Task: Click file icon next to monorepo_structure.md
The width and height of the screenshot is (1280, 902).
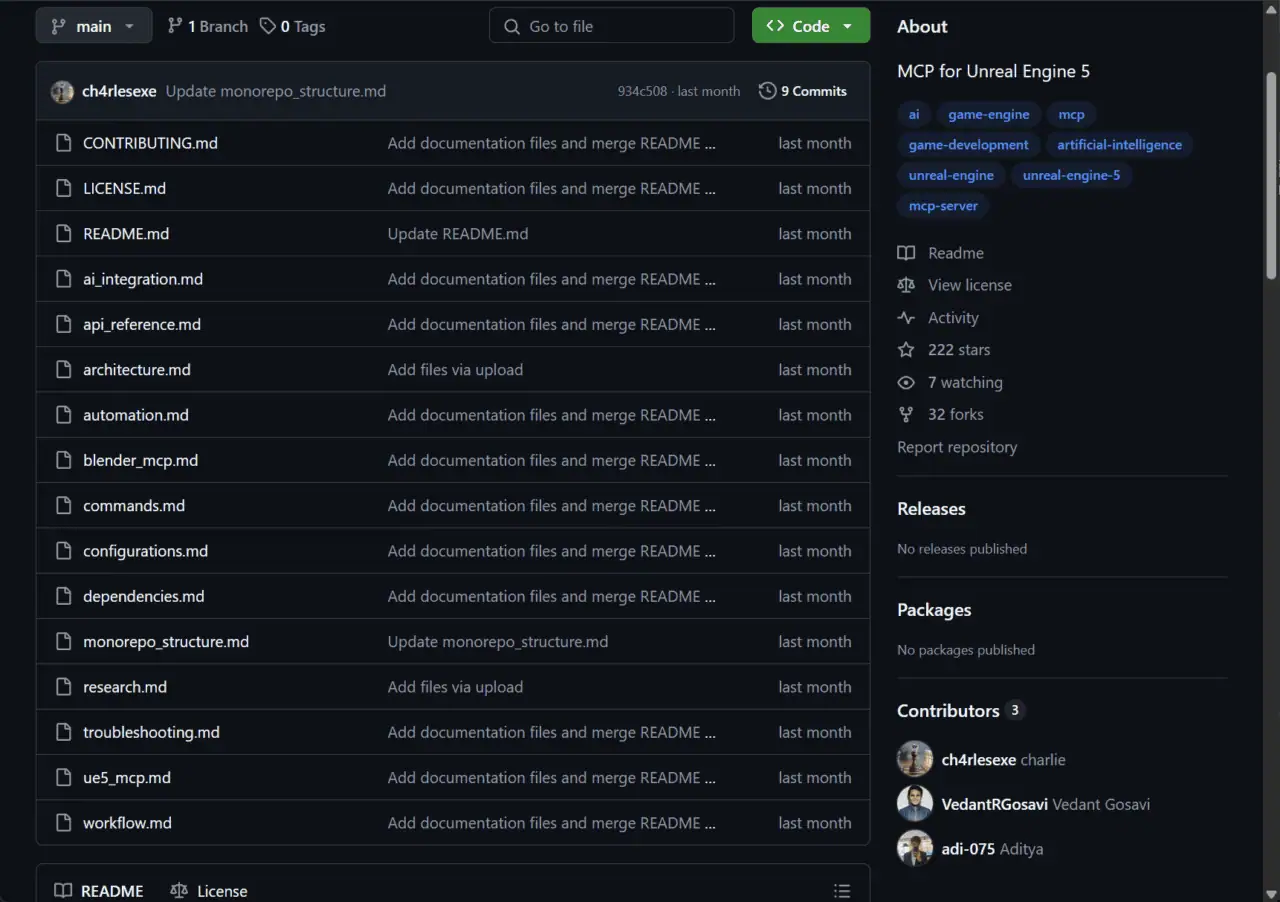Action: (x=63, y=642)
